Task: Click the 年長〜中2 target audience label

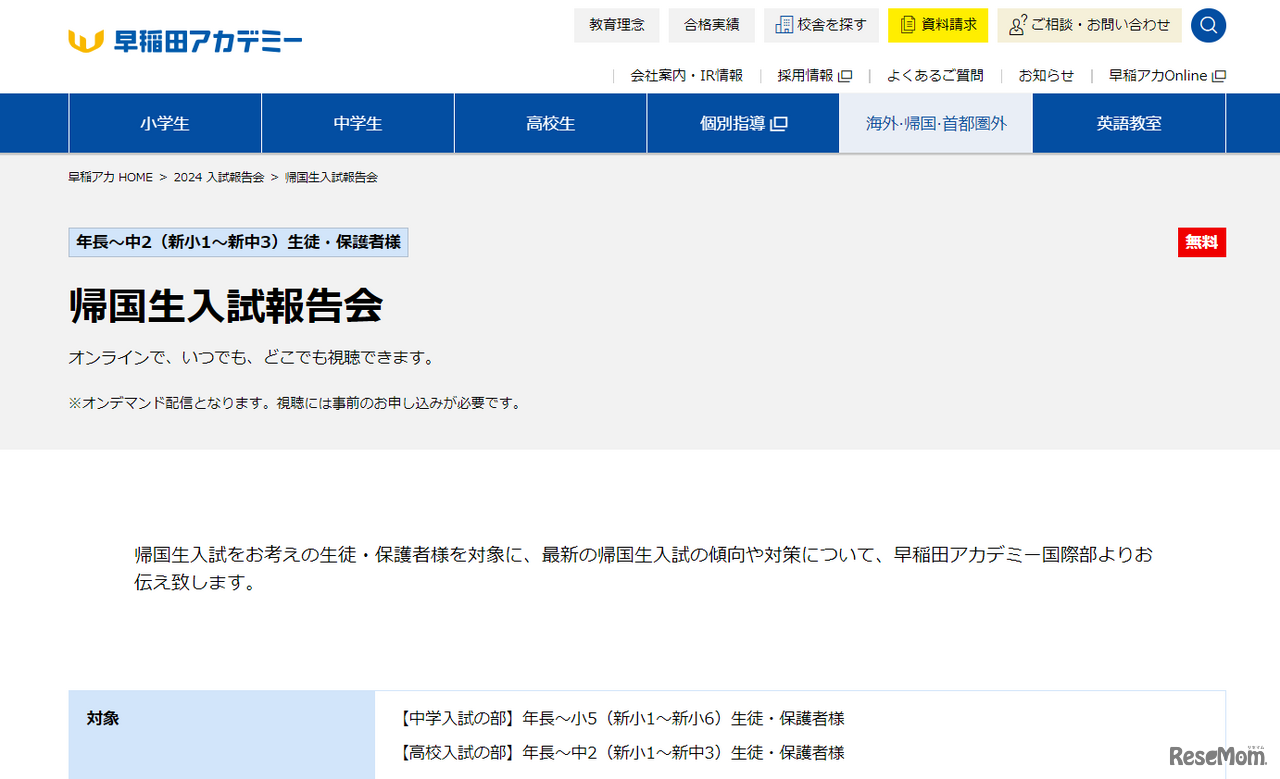Action: point(238,242)
